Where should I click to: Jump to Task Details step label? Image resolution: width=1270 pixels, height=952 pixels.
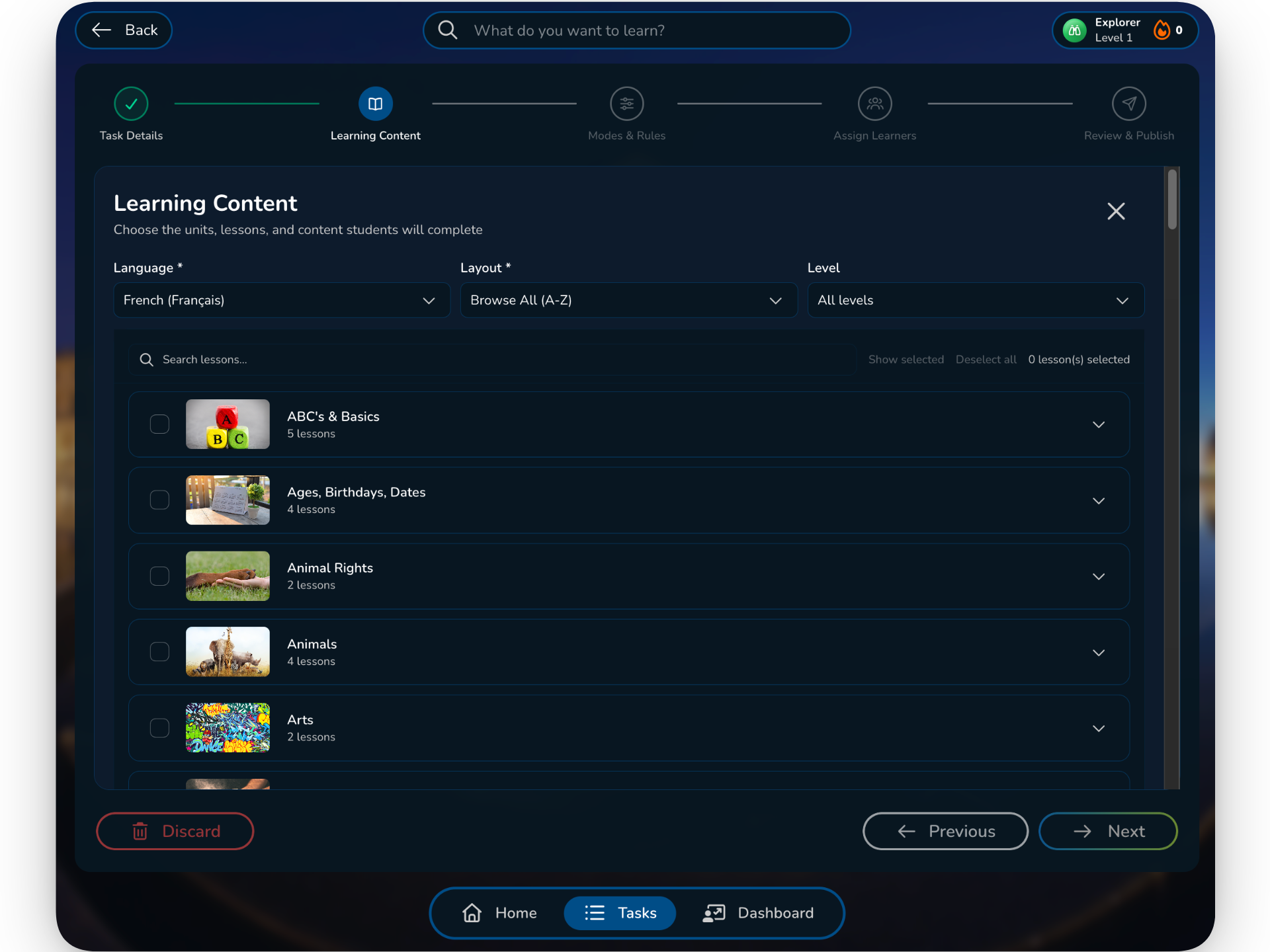coord(131,136)
